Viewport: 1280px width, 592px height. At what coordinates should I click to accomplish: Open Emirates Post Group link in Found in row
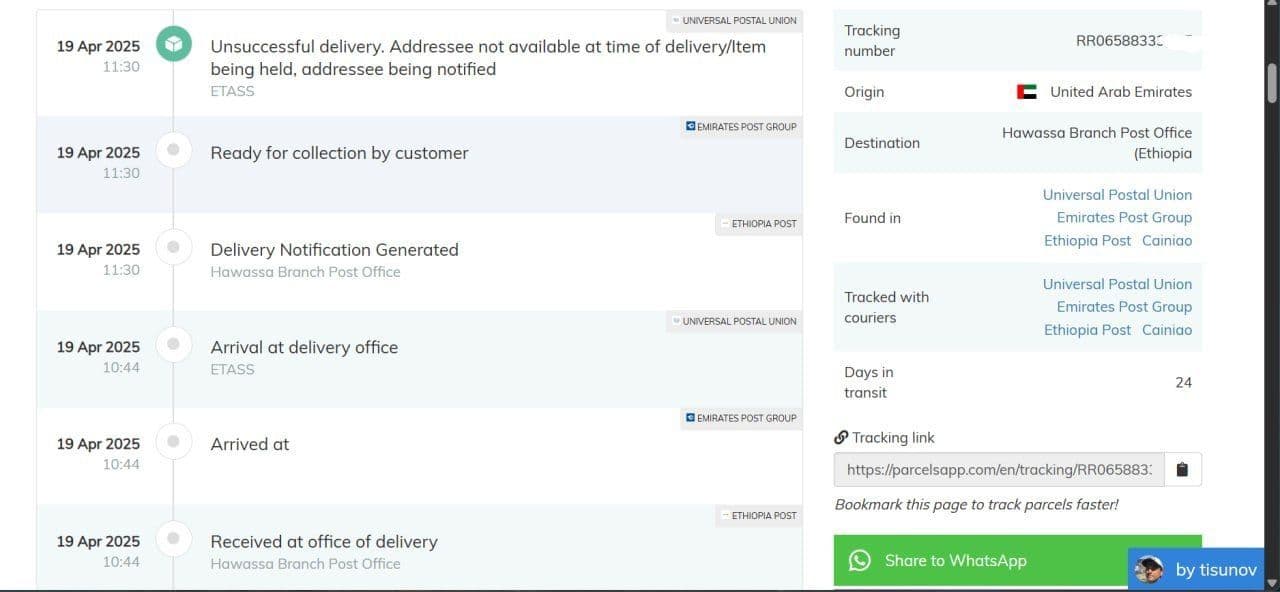(1124, 217)
